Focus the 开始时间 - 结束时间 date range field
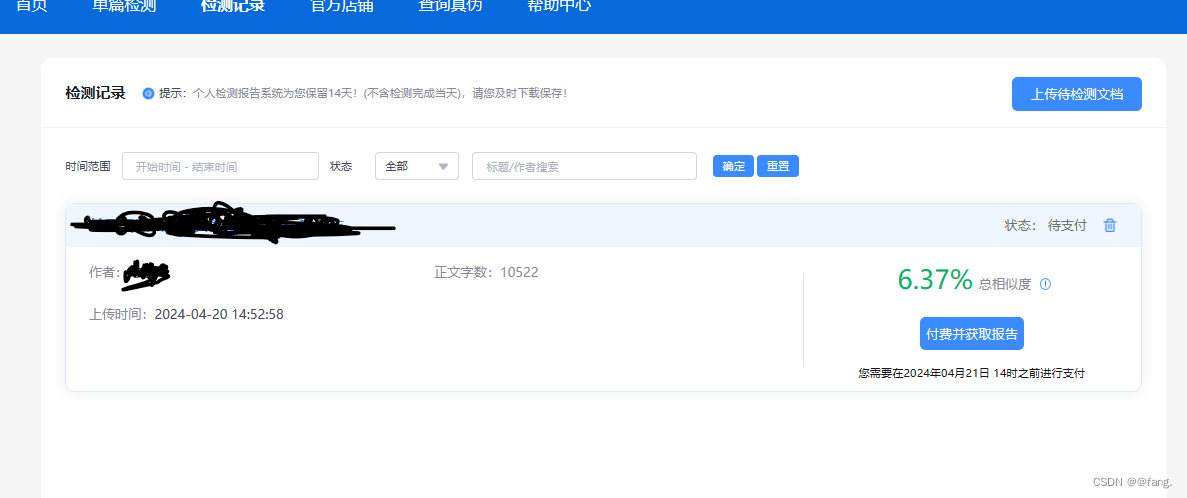The height and width of the screenshot is (498, 1187). (x=220, y=167)
